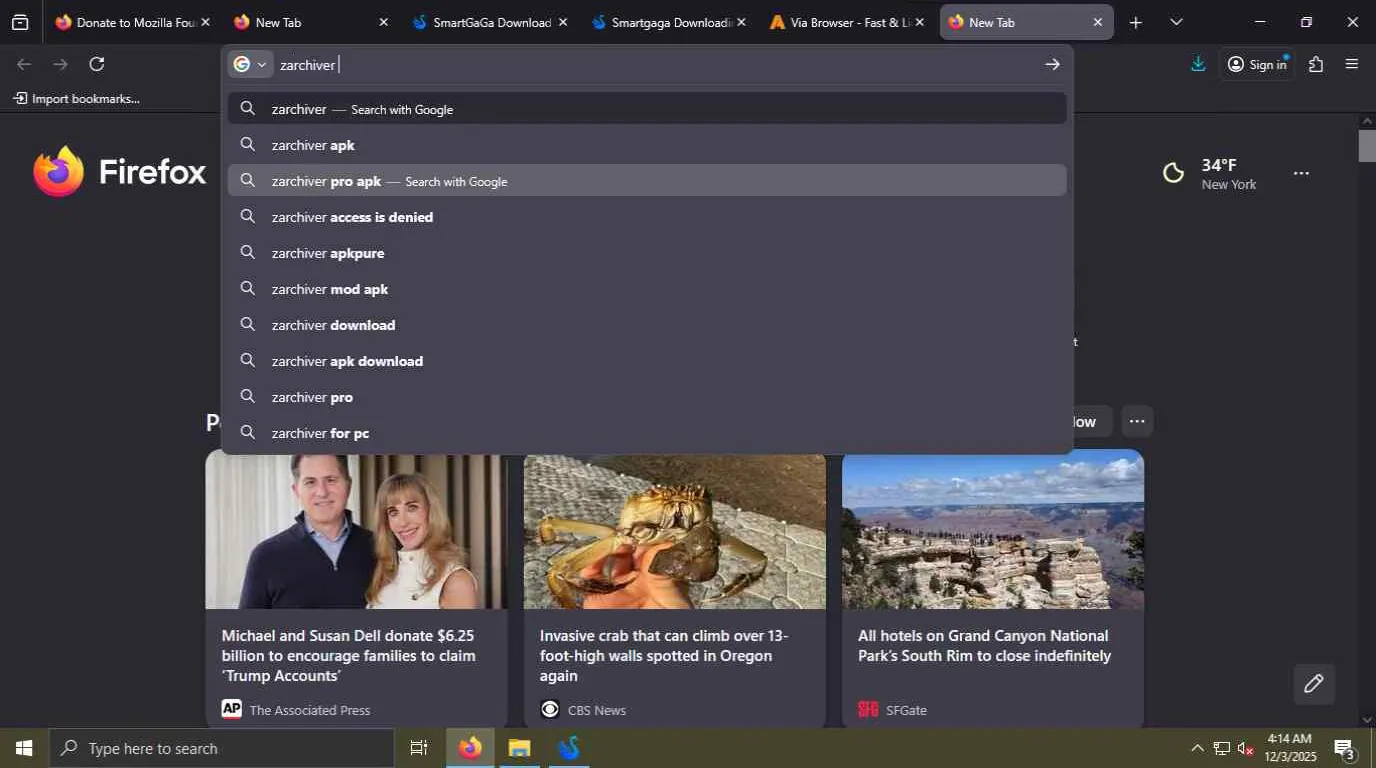The height and width of the screenshot is (768, 1376).
Task: Select the first suggestion 'zarchiver — Search with Google'
Action: point(647,109)
